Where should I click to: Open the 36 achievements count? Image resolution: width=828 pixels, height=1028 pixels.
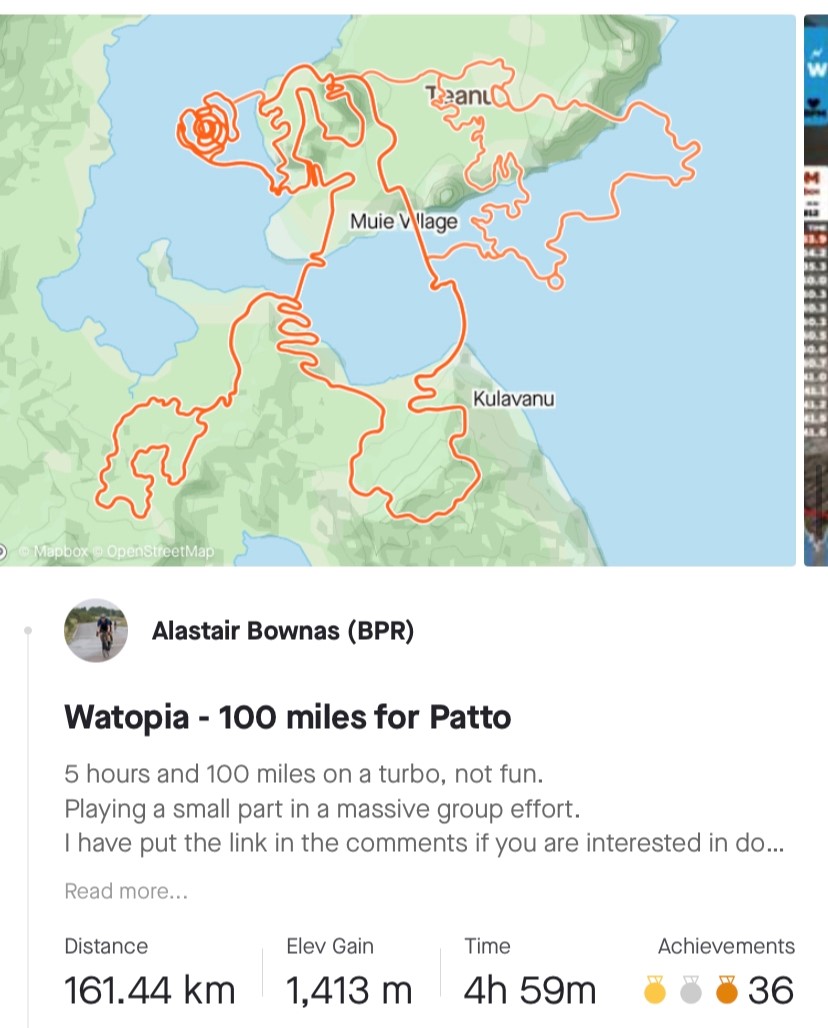[770, 990]
